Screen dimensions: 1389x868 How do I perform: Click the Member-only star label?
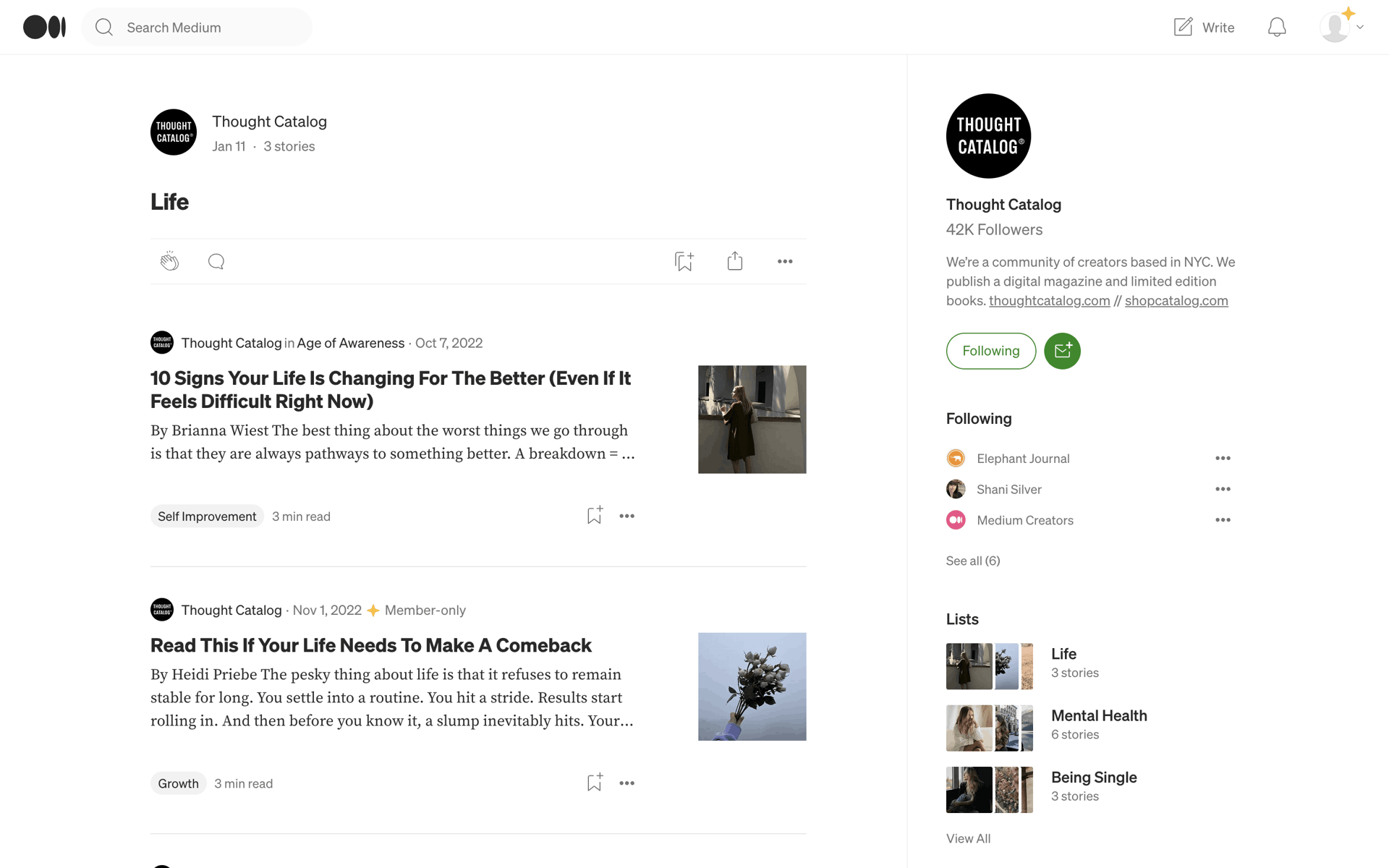pyautogui.click(x=416, y=610)
